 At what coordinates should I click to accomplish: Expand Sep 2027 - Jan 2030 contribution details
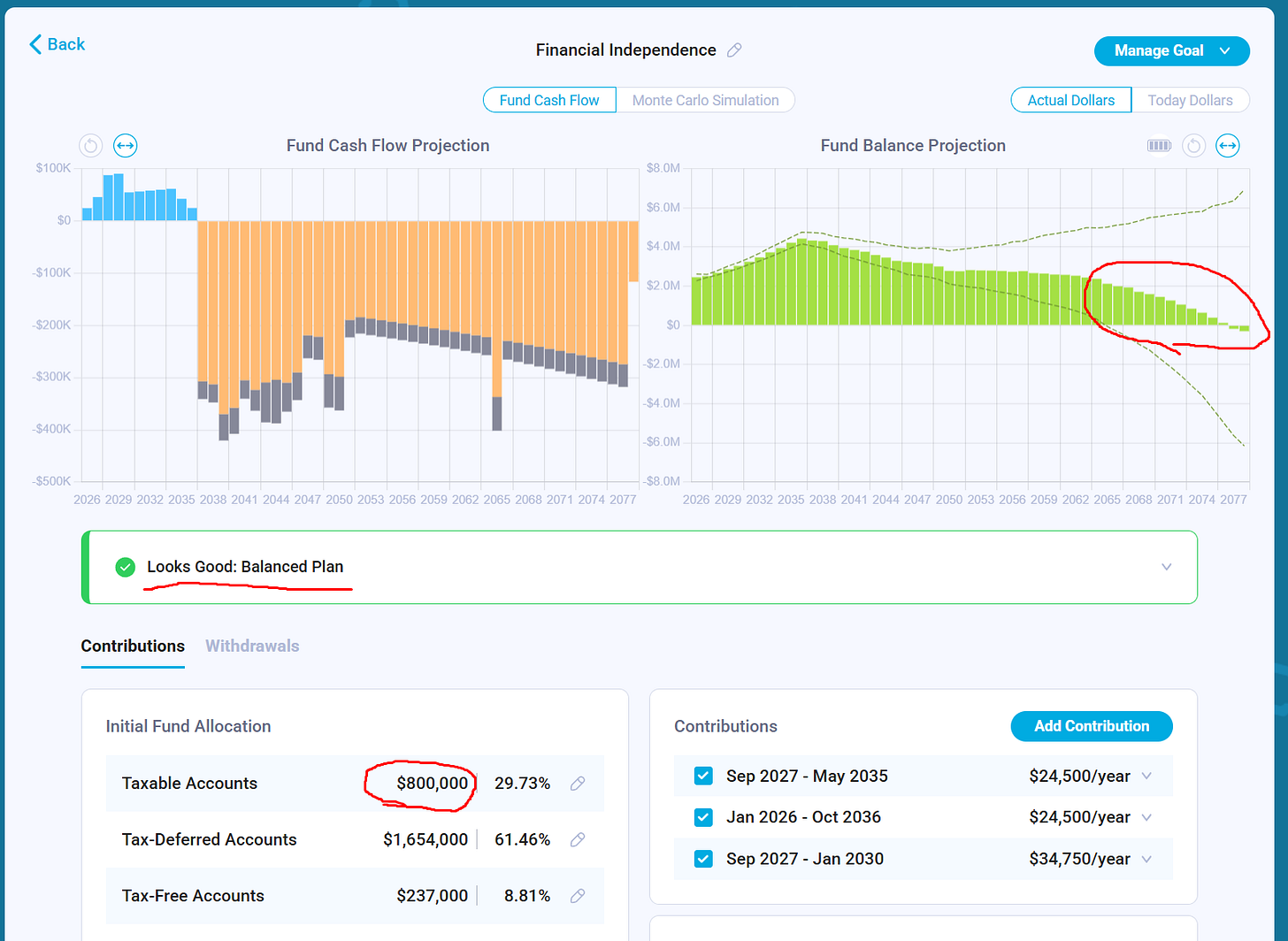[x=1147, y=859]
